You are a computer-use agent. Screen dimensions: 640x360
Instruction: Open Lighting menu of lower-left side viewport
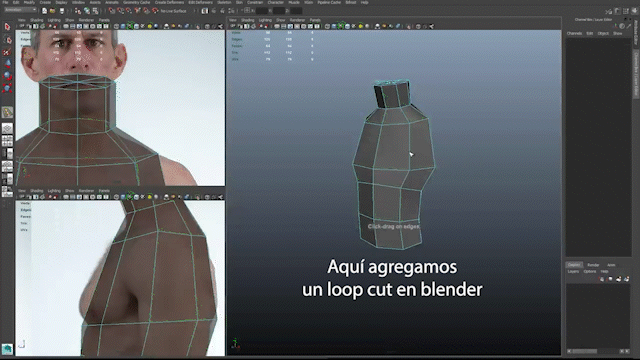click(54, 191)
